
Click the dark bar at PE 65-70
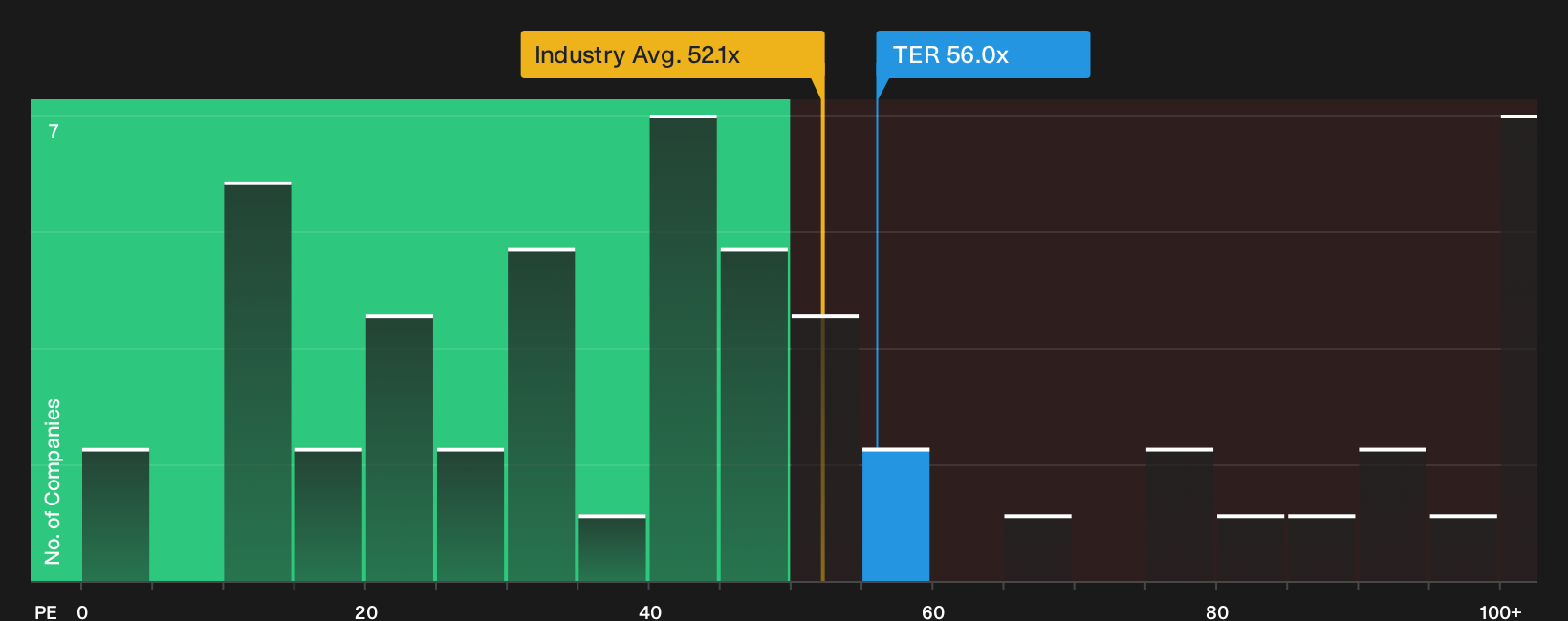pyautogui.click(x=1037, y=548)
